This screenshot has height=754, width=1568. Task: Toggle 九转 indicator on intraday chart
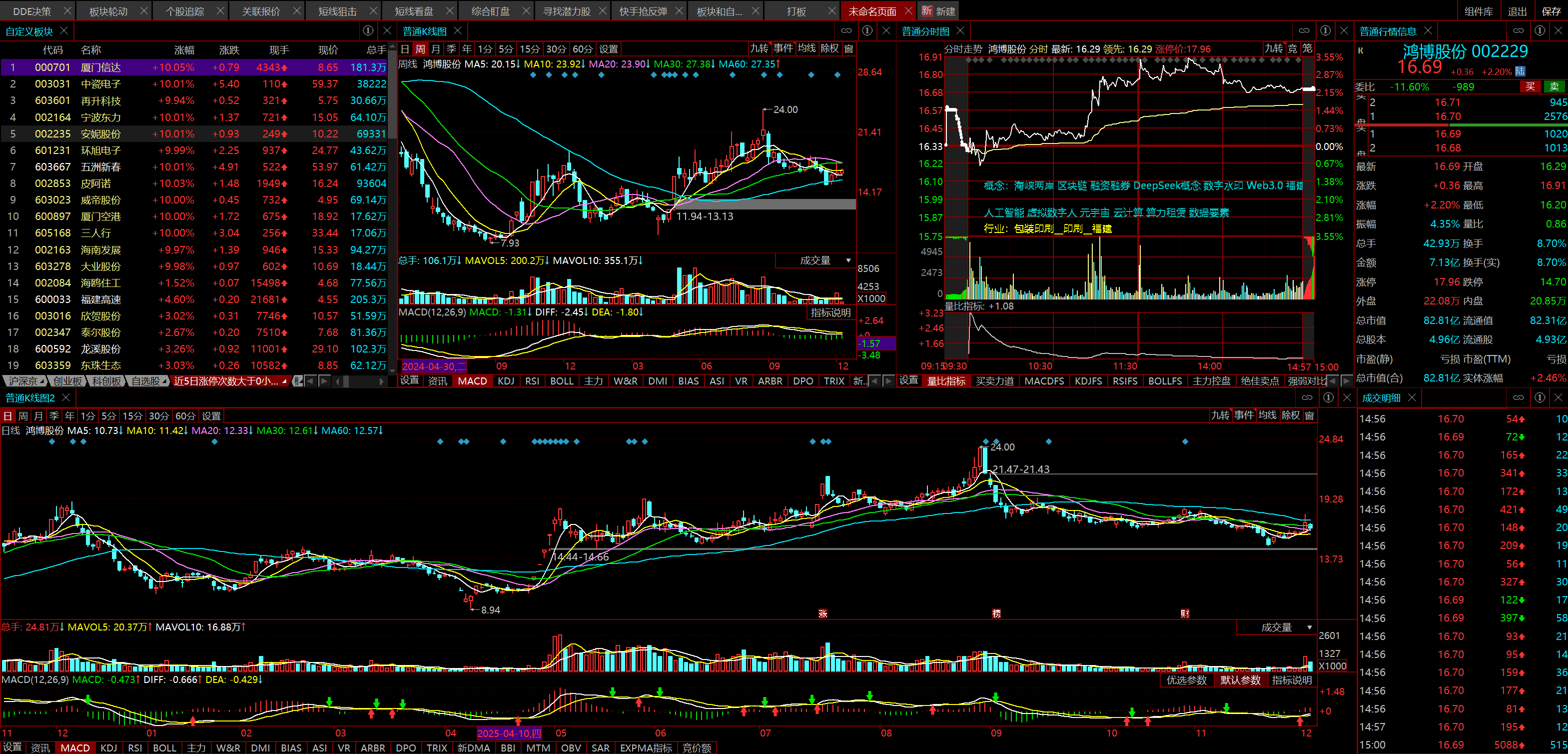[x=1273, y=48]
